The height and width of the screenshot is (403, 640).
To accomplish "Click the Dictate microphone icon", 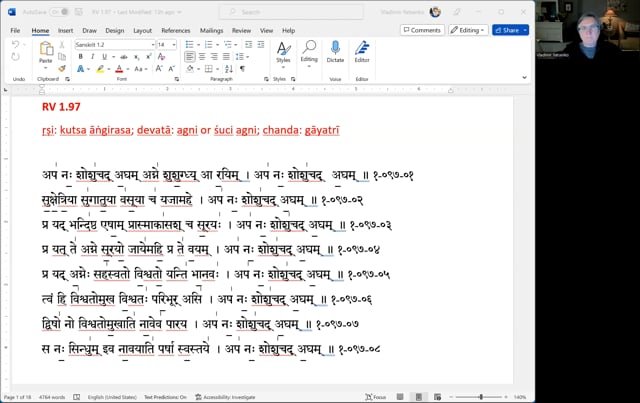I will click(x=336, y=49).
